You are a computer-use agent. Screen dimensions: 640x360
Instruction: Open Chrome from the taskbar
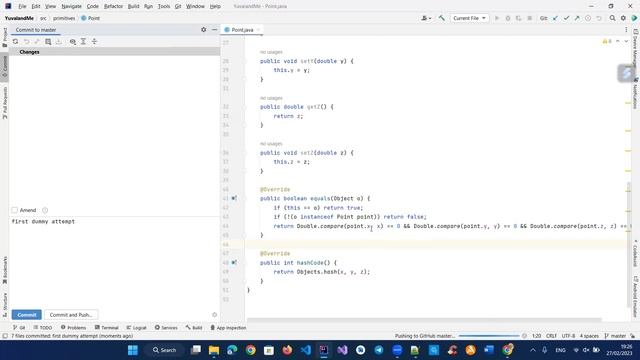[251, 350]
